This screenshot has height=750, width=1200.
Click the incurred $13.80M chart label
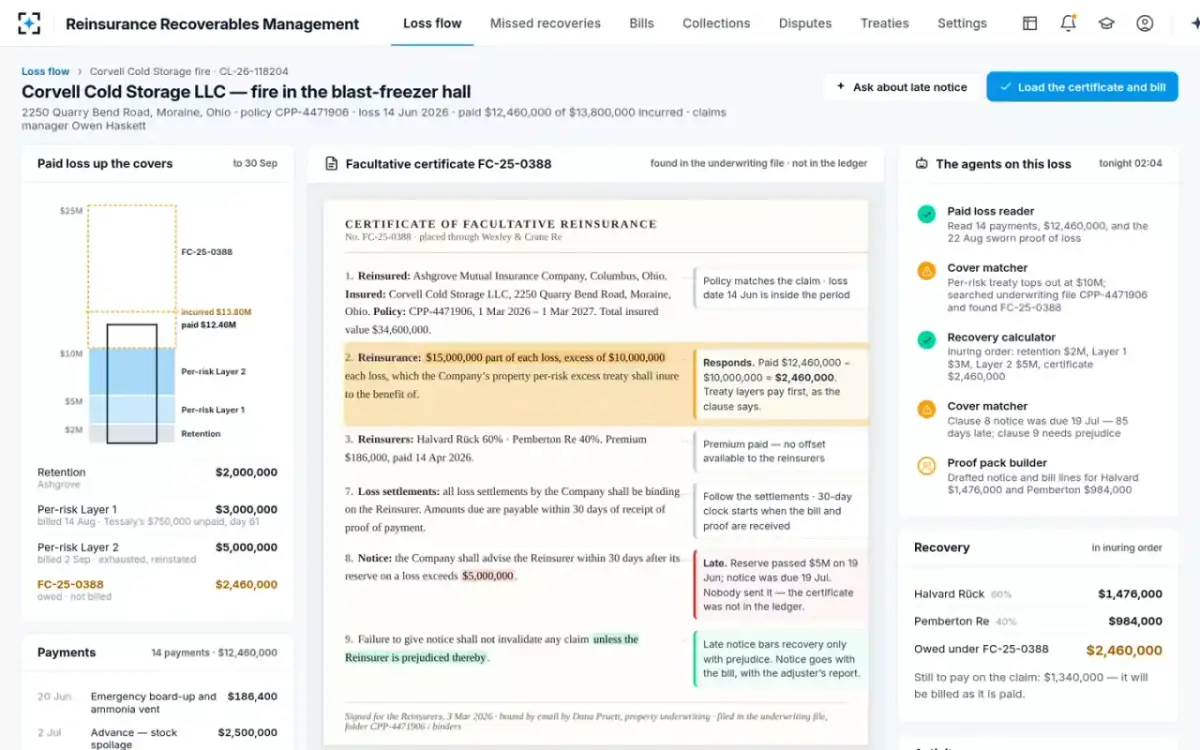tap(216, 312)
